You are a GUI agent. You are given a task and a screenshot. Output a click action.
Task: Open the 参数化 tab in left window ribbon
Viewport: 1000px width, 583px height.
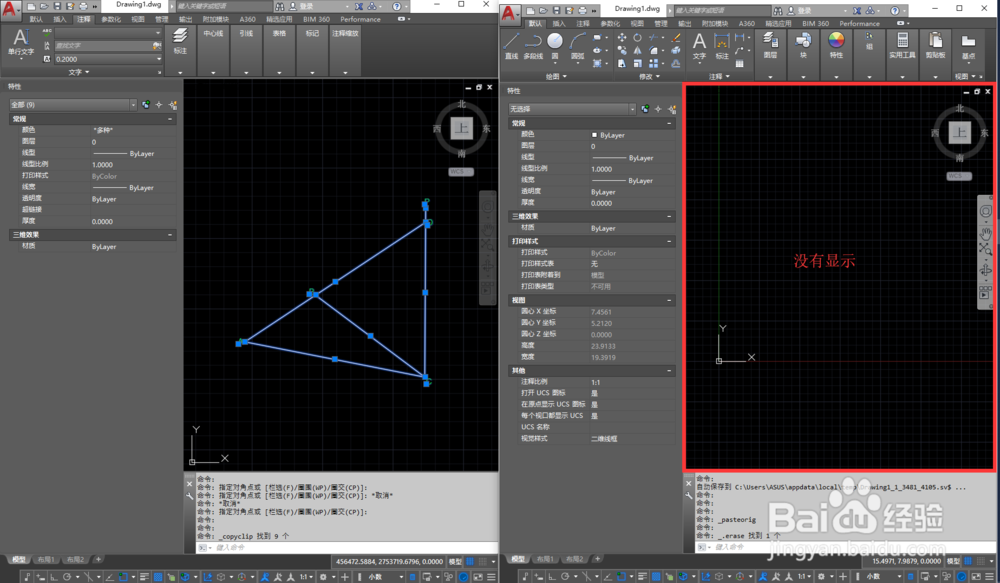coord(111,19)
